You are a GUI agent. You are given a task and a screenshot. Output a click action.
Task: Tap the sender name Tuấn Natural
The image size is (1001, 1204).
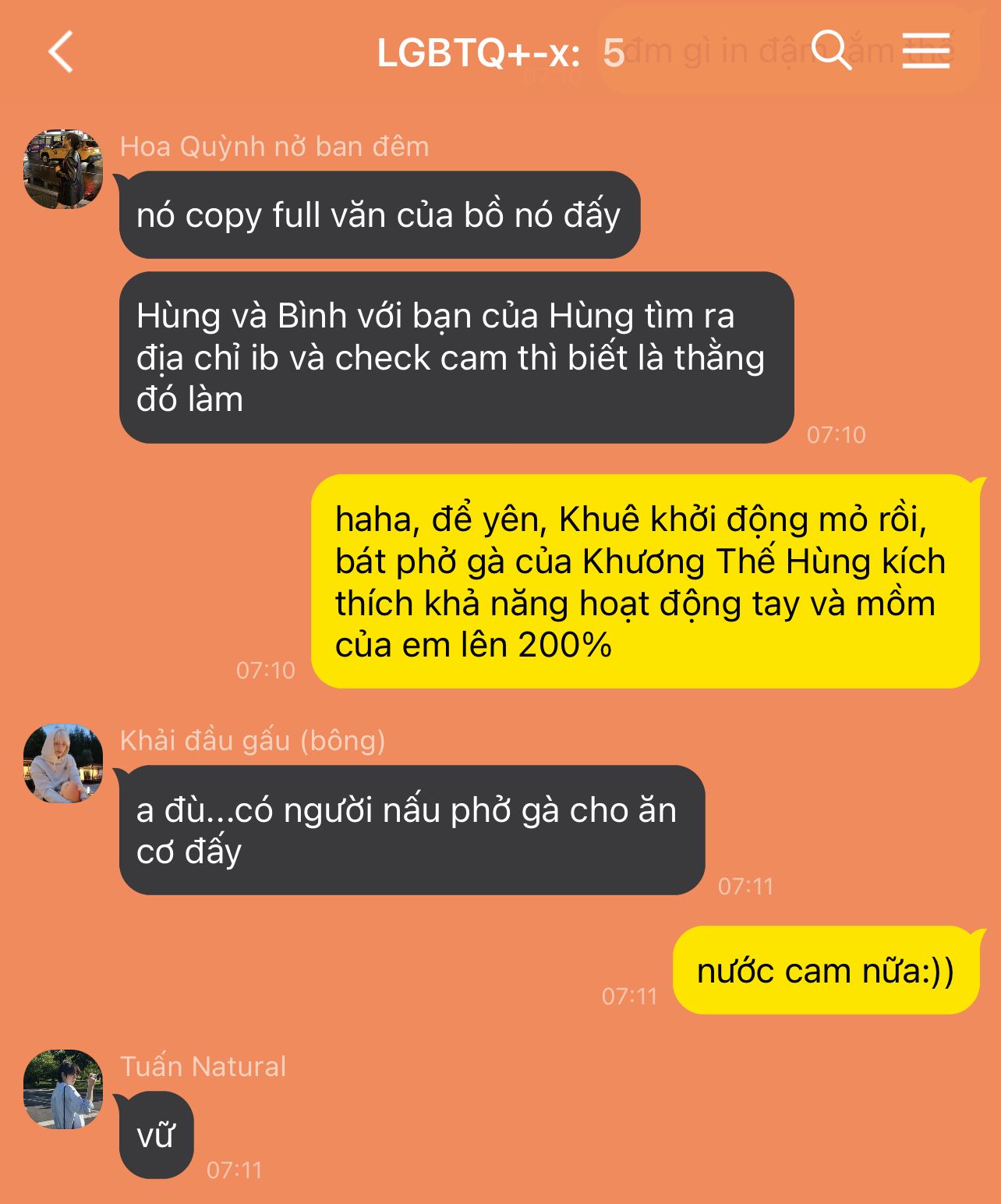click(x=203, y=1066)
